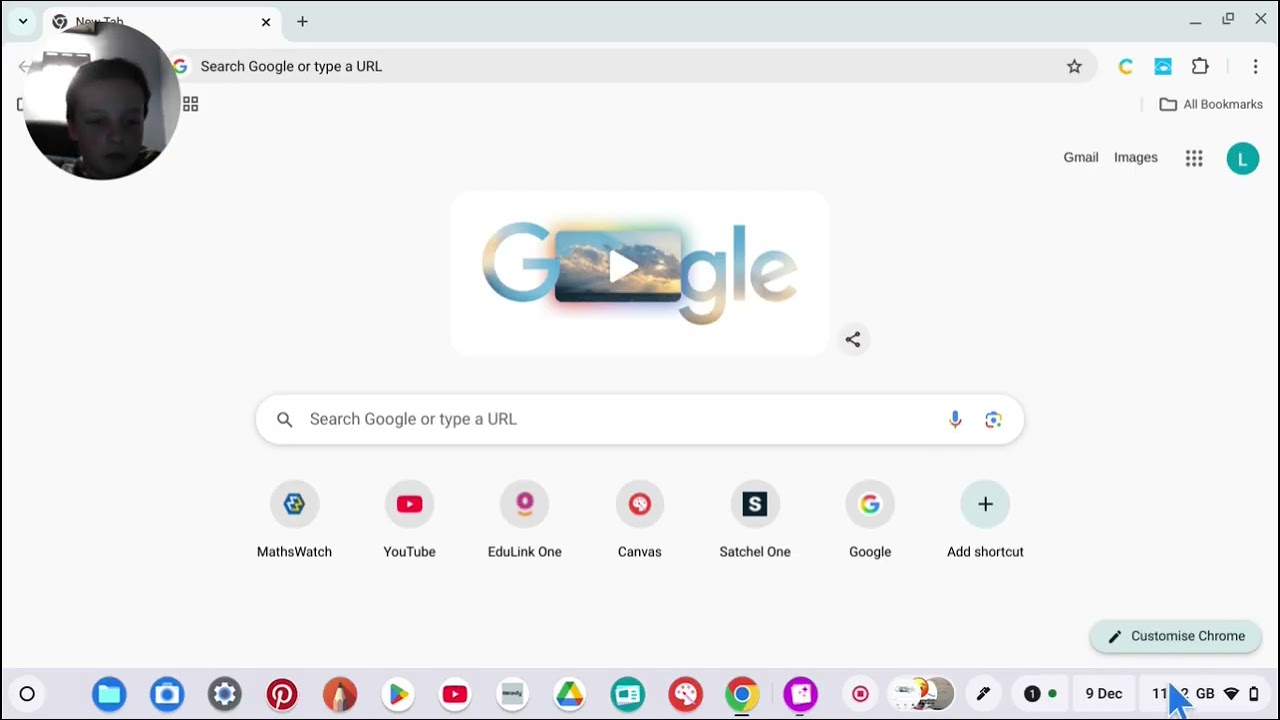Open Pinterest from the shelf
Screen dimensions: 1280x720
coord(282,694)
